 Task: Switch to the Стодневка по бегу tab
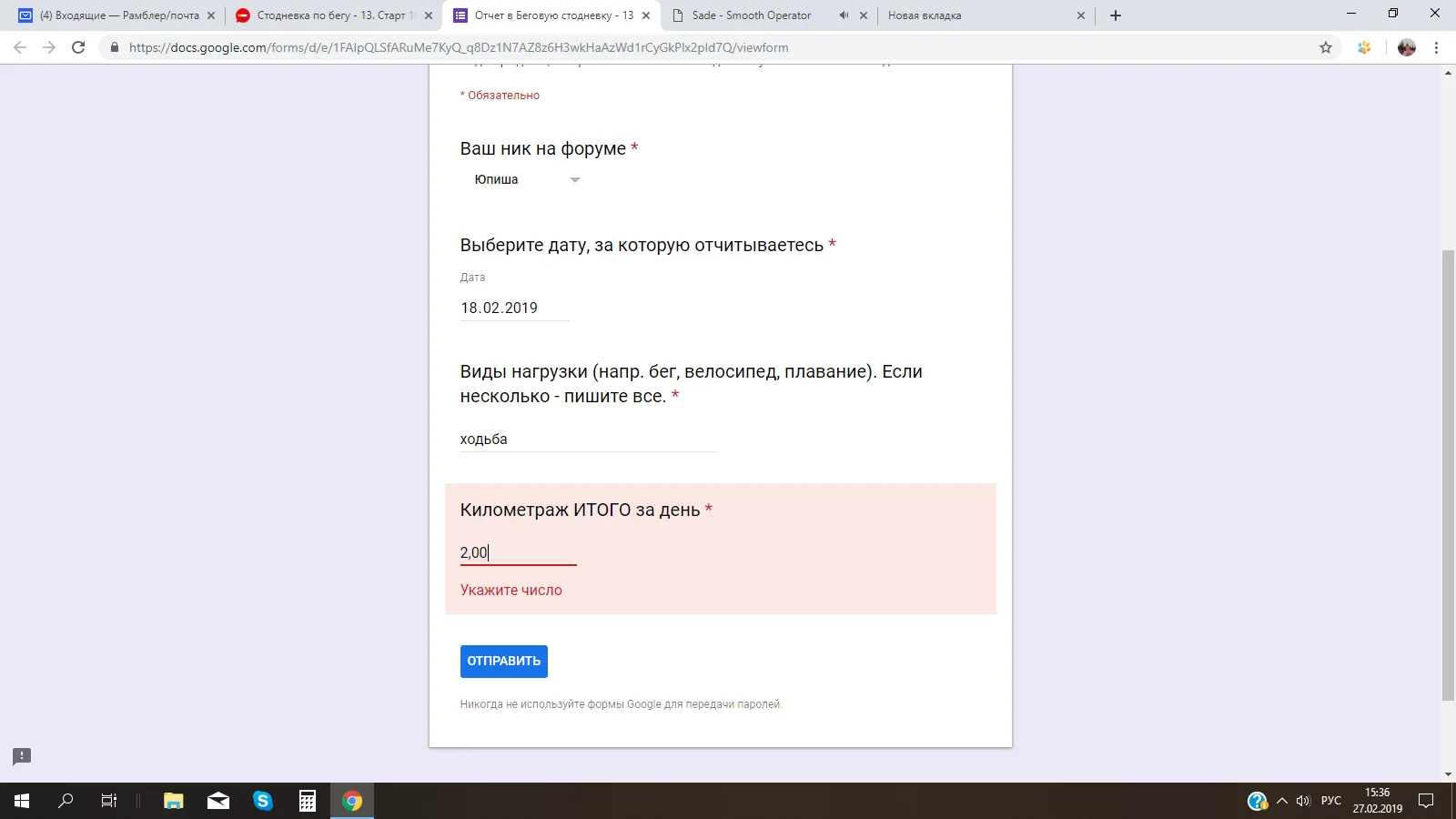point(333,15)
